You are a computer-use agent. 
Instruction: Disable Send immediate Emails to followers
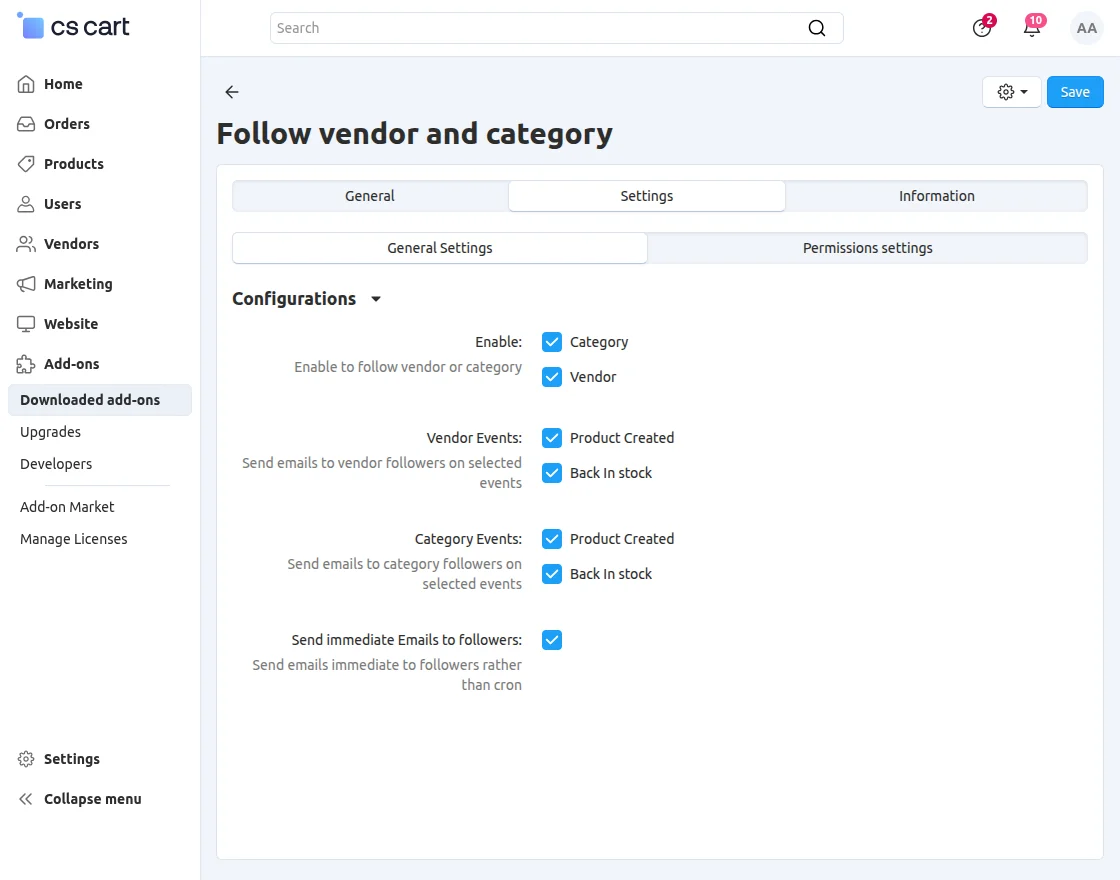551,639
